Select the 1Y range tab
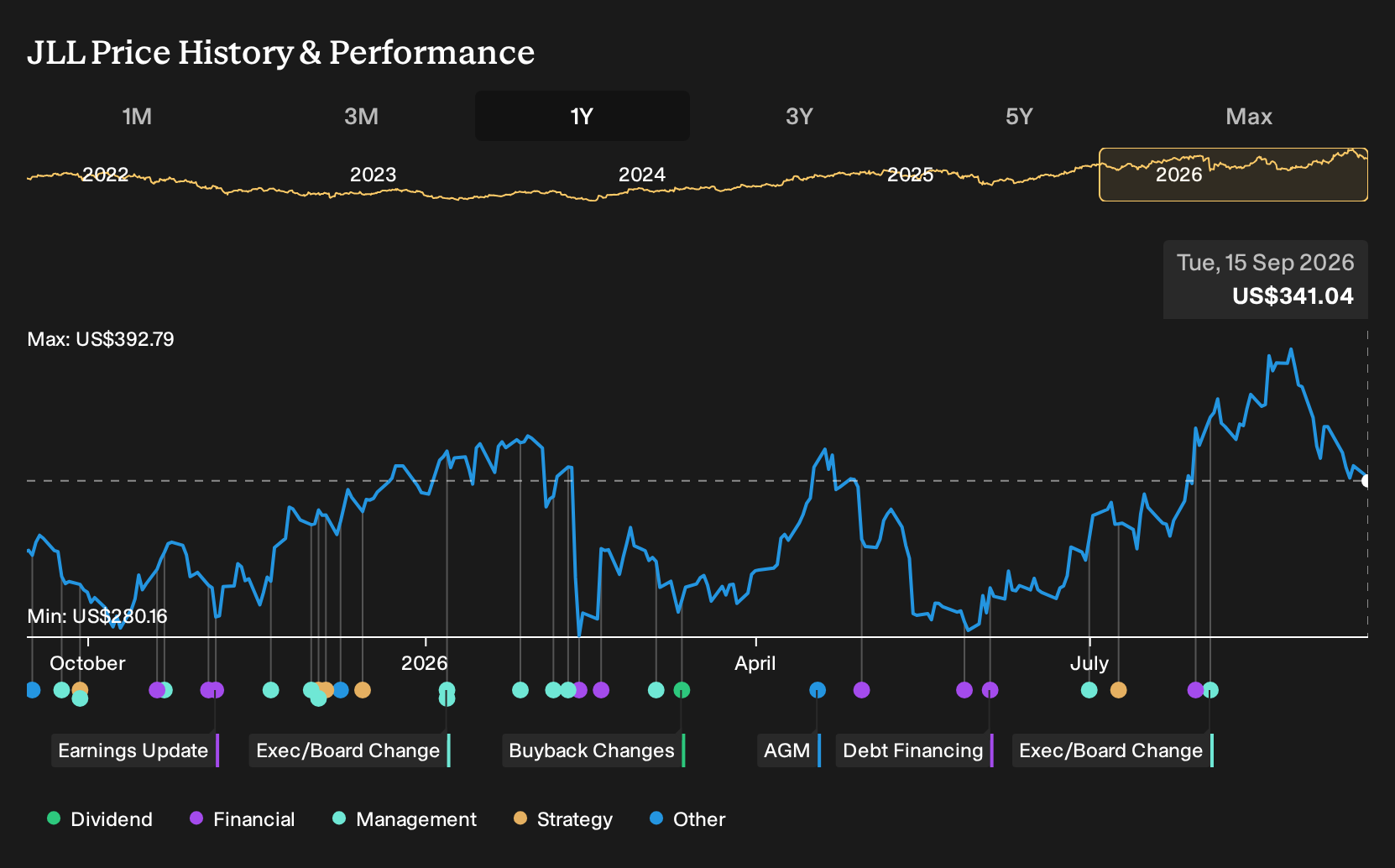This screenshot has height=868, width=1395. point(582,116)
